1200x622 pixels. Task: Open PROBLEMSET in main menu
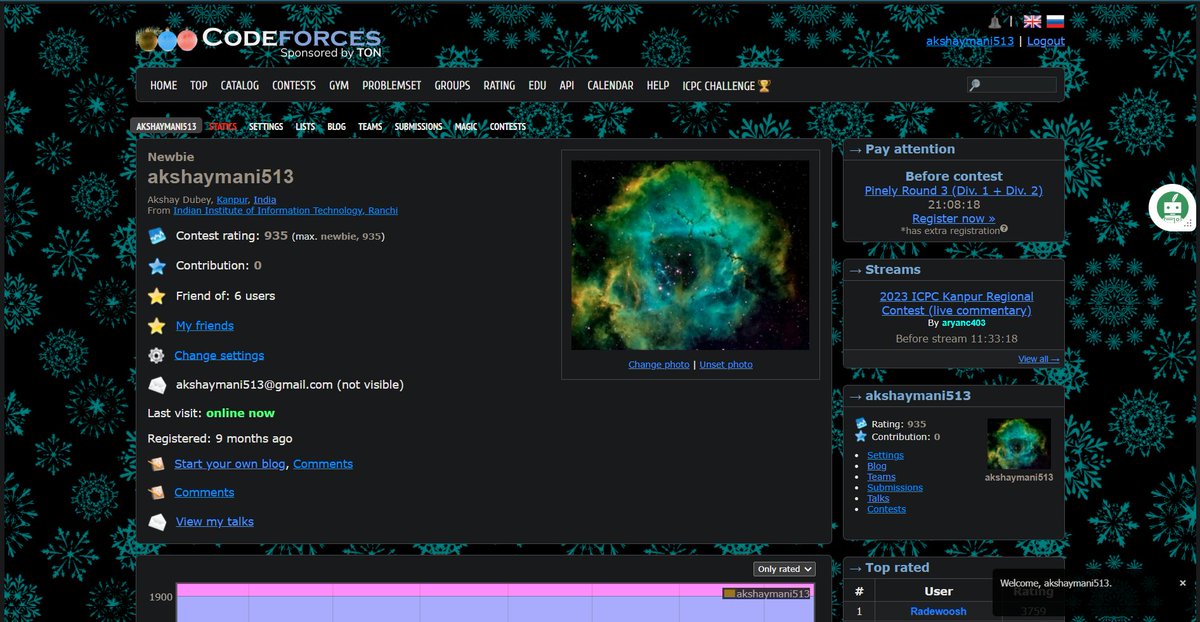click(x=392, y=86)
